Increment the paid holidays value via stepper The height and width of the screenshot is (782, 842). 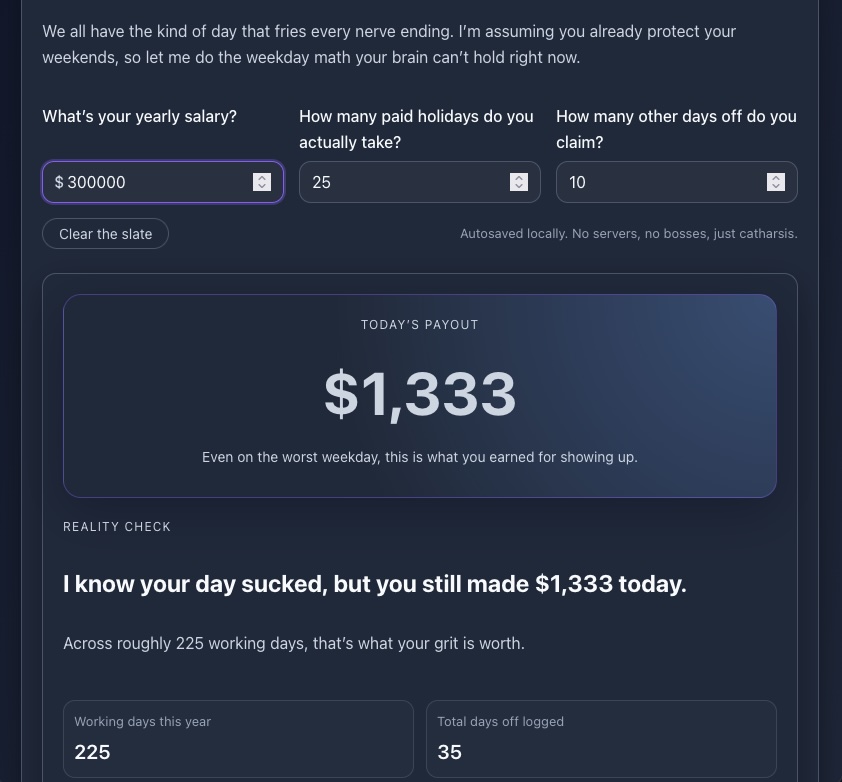tap(518, 178)
